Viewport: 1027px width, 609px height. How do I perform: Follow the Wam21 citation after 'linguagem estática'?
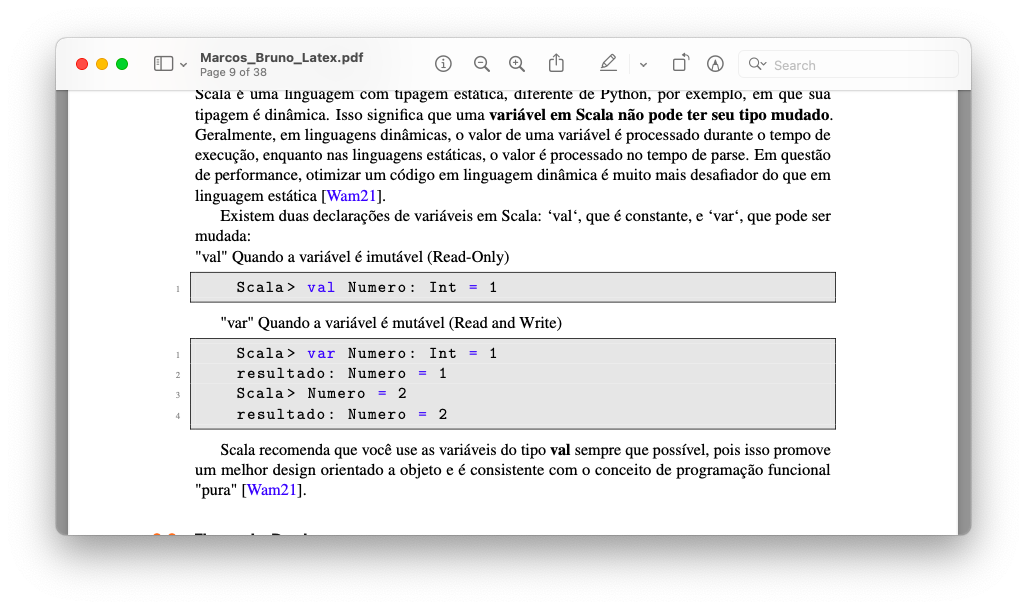pyautogui.click(x=351, y=196)
